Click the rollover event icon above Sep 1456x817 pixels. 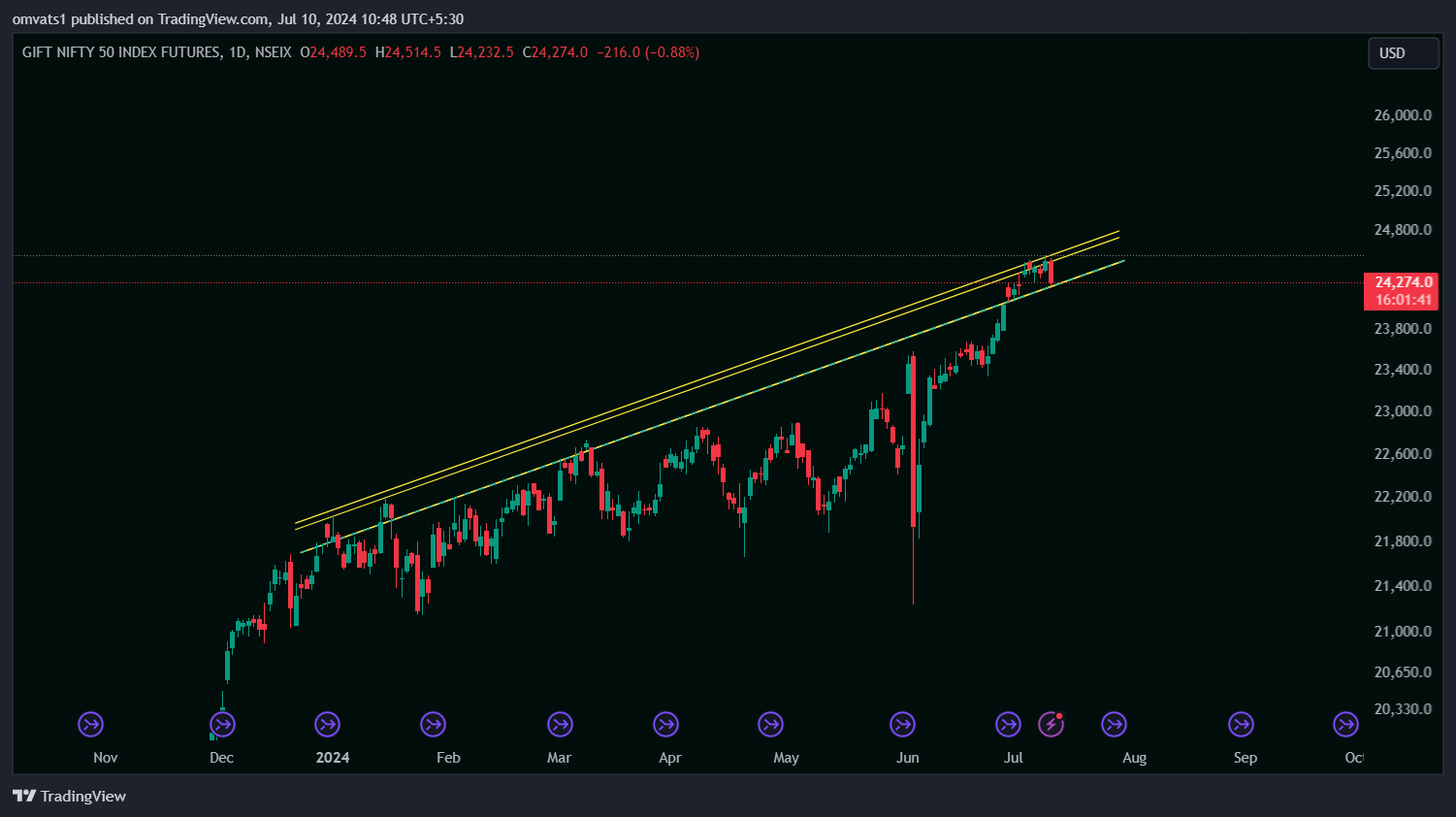point(1241,724)
